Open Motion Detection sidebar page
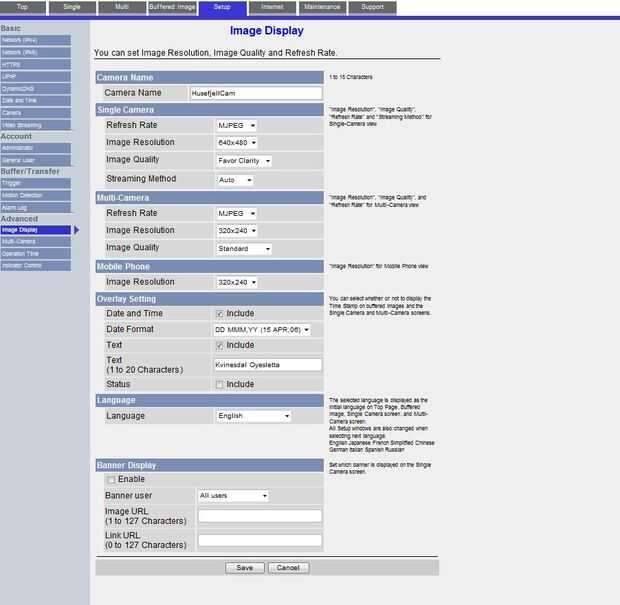This screenshot has width=620, height=605. tap(36, 196)
